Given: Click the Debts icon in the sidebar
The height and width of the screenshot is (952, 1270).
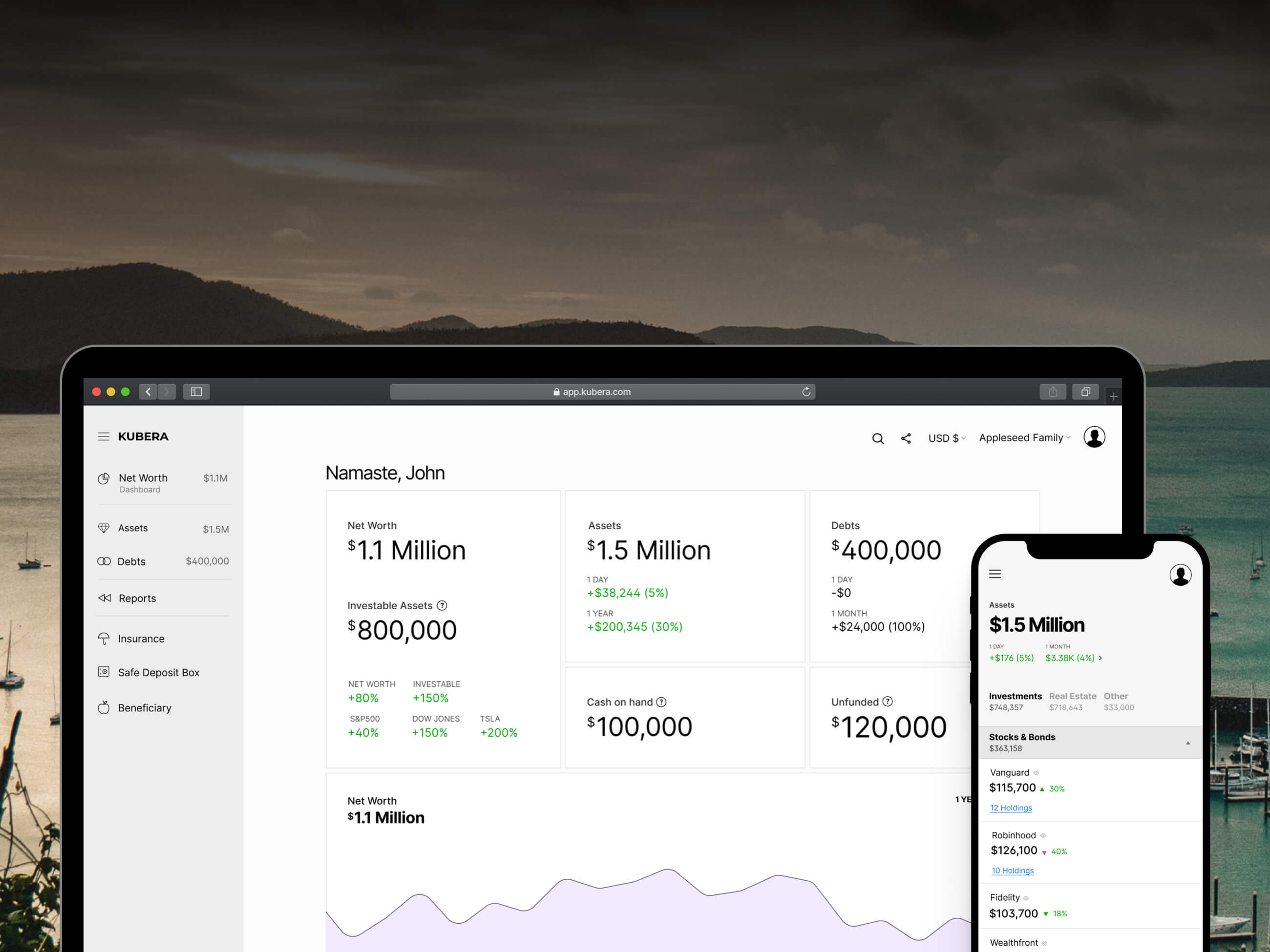Looking at the screenshot, I should tap(104, 561).
